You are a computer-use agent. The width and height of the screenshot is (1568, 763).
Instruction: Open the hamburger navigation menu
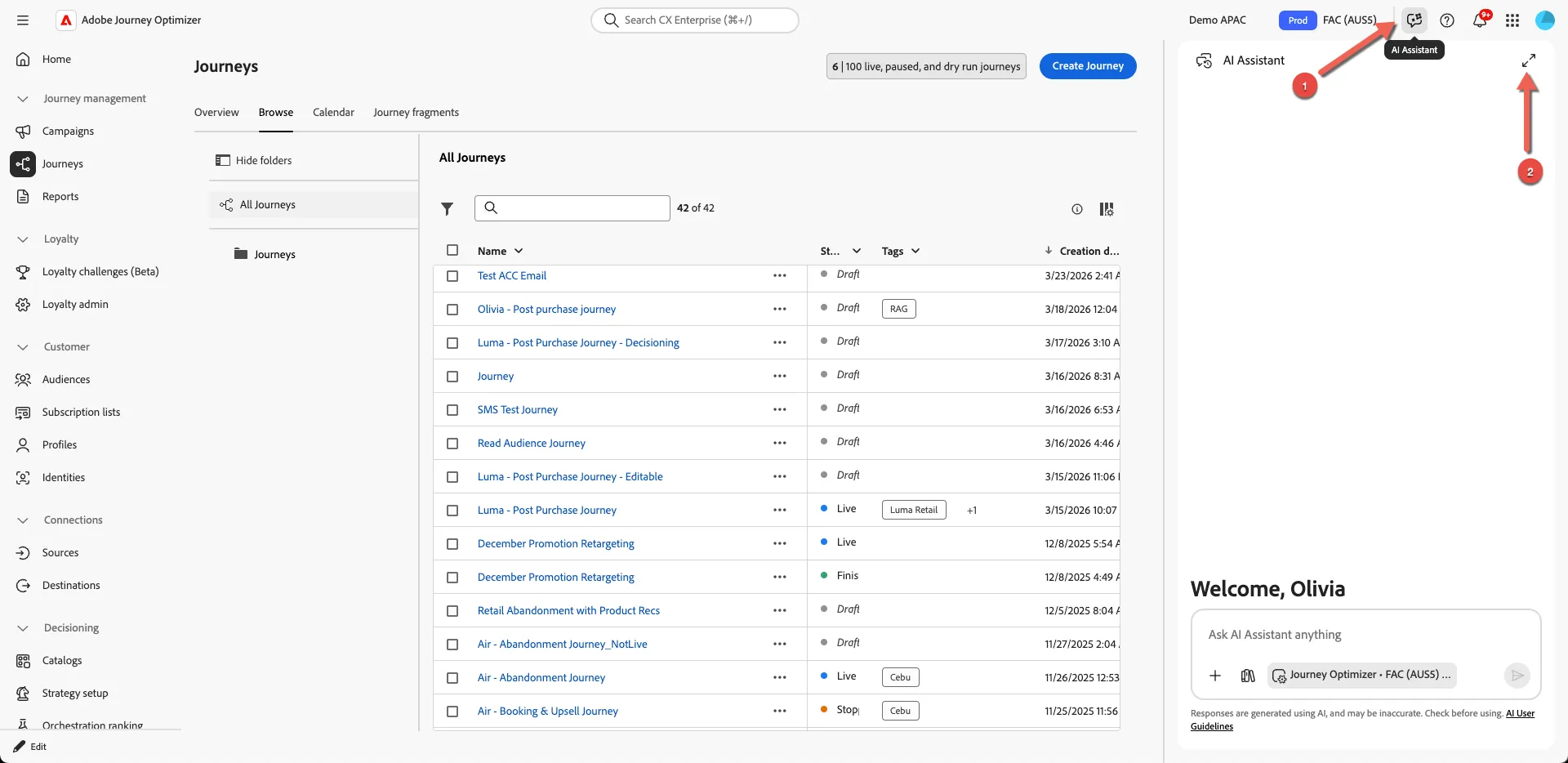click(23, 20)
